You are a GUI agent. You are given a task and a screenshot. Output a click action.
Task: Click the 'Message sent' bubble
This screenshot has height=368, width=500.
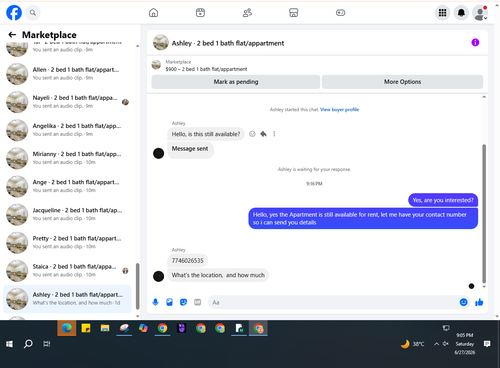(x=190, y=149)
